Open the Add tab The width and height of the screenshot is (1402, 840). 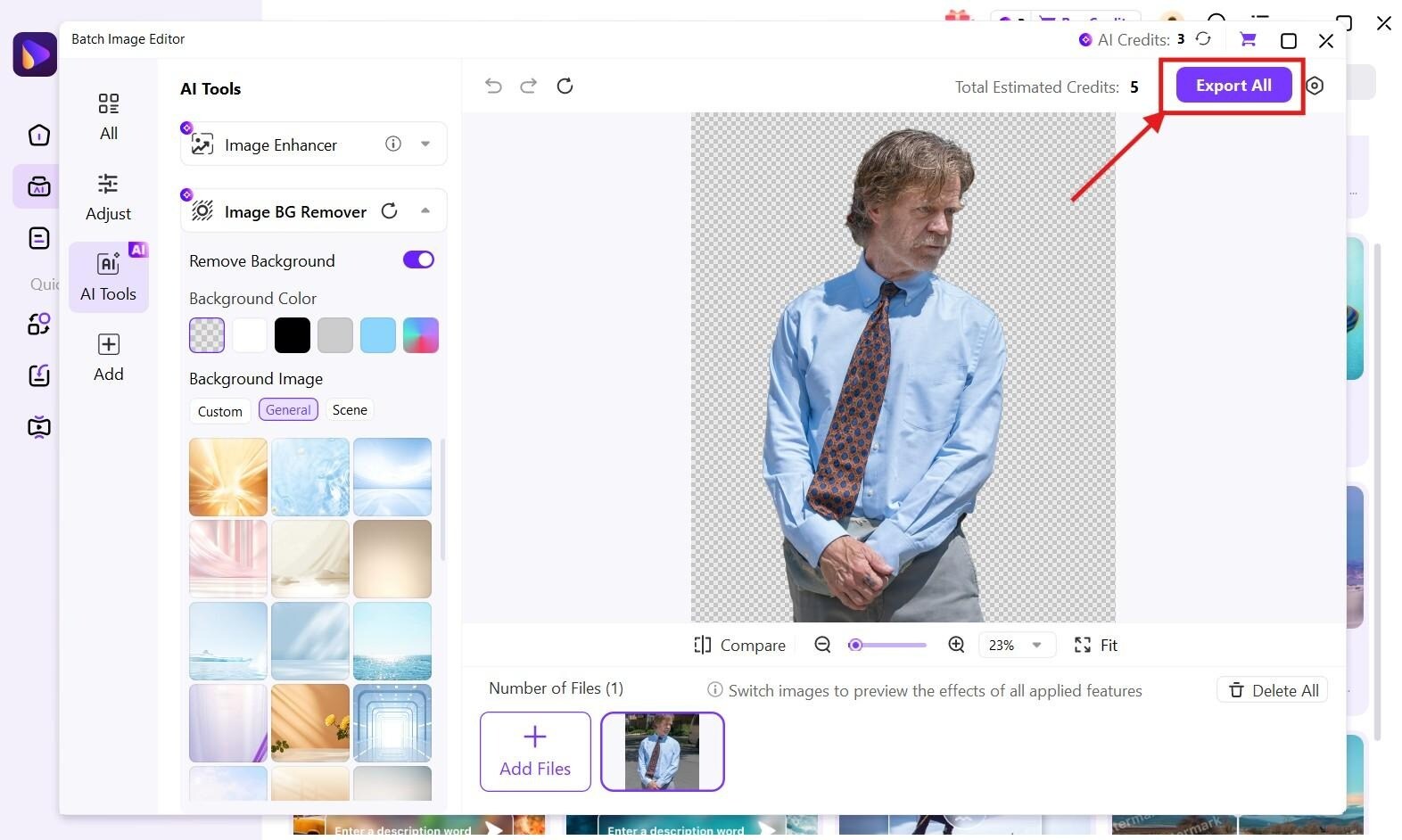pos(109,358)
